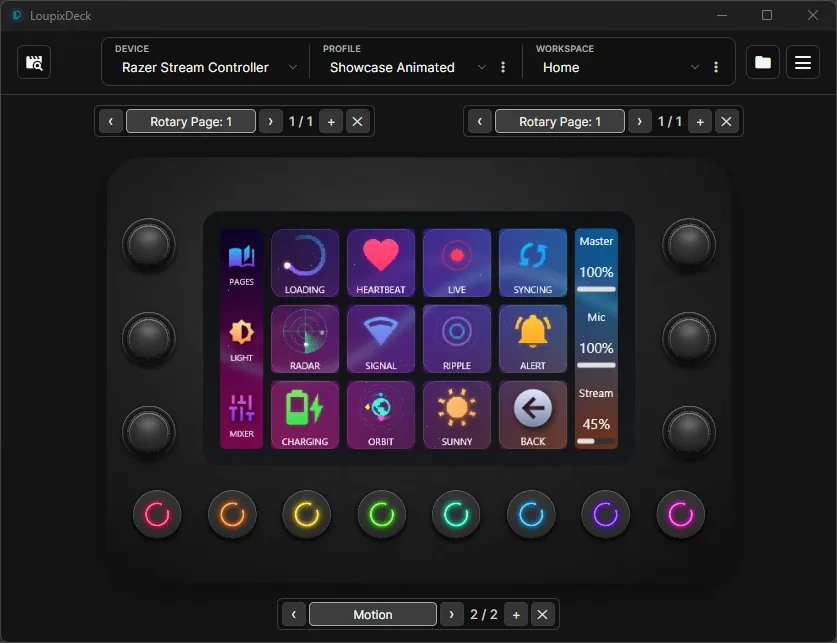Screen dimensions: 837x643
Task: Click the media search icon top-left
Action: (34, 62)
